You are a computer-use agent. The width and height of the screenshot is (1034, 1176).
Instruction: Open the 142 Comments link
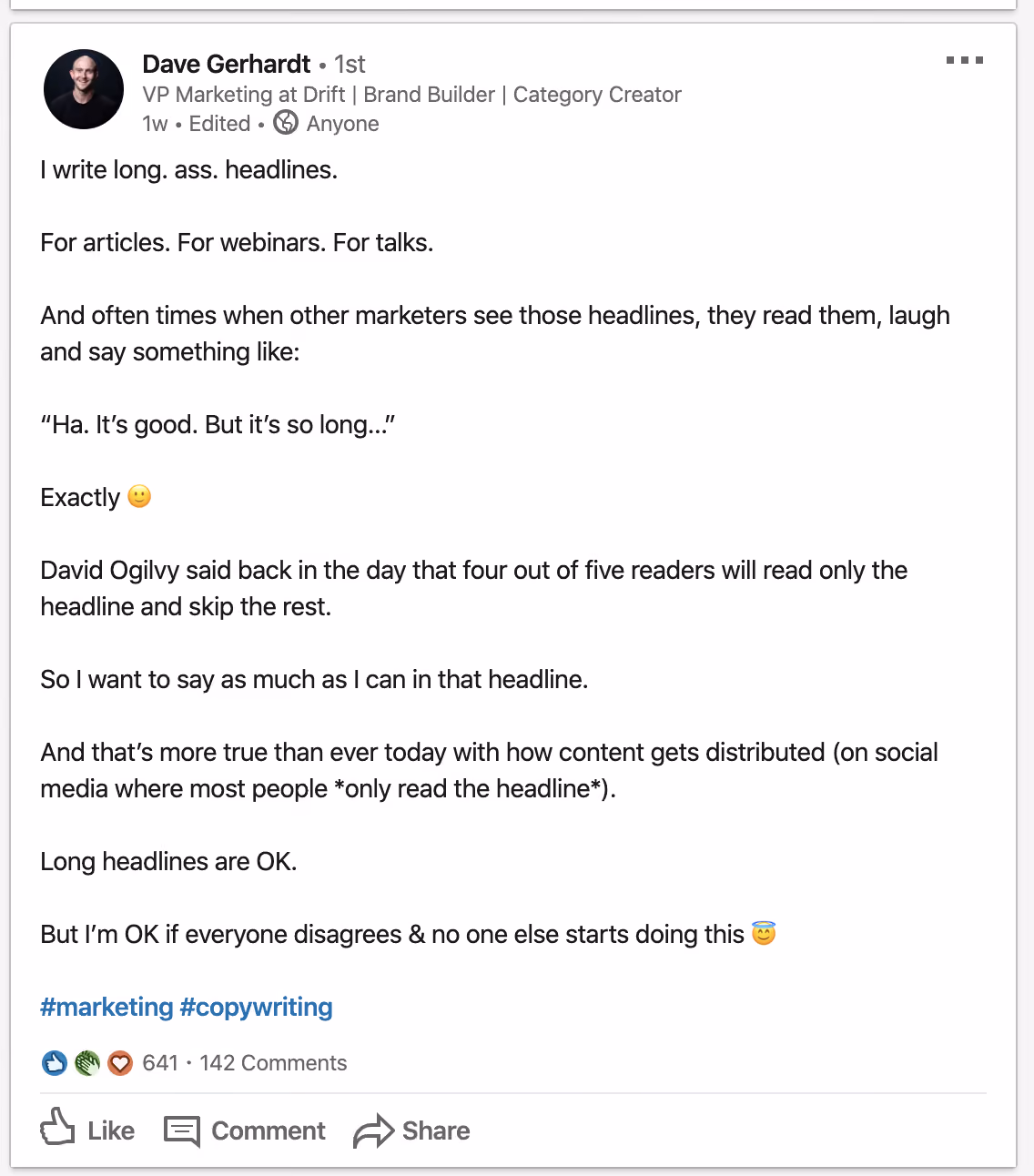point(273,1062)
